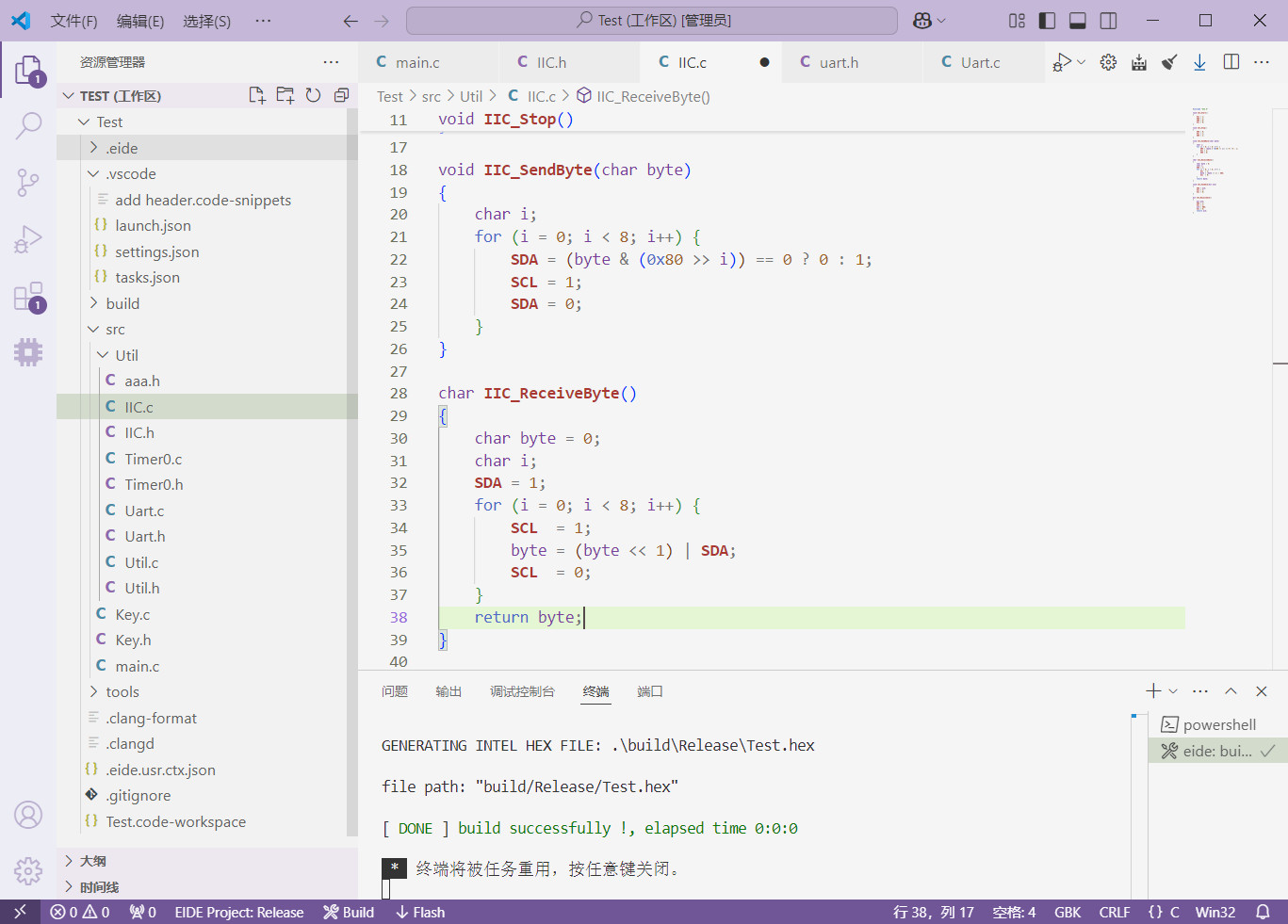This screenshot has width=1288, height=924.
Task: Open the run button dropdown arrow
Action: (x=1082, y=62)
